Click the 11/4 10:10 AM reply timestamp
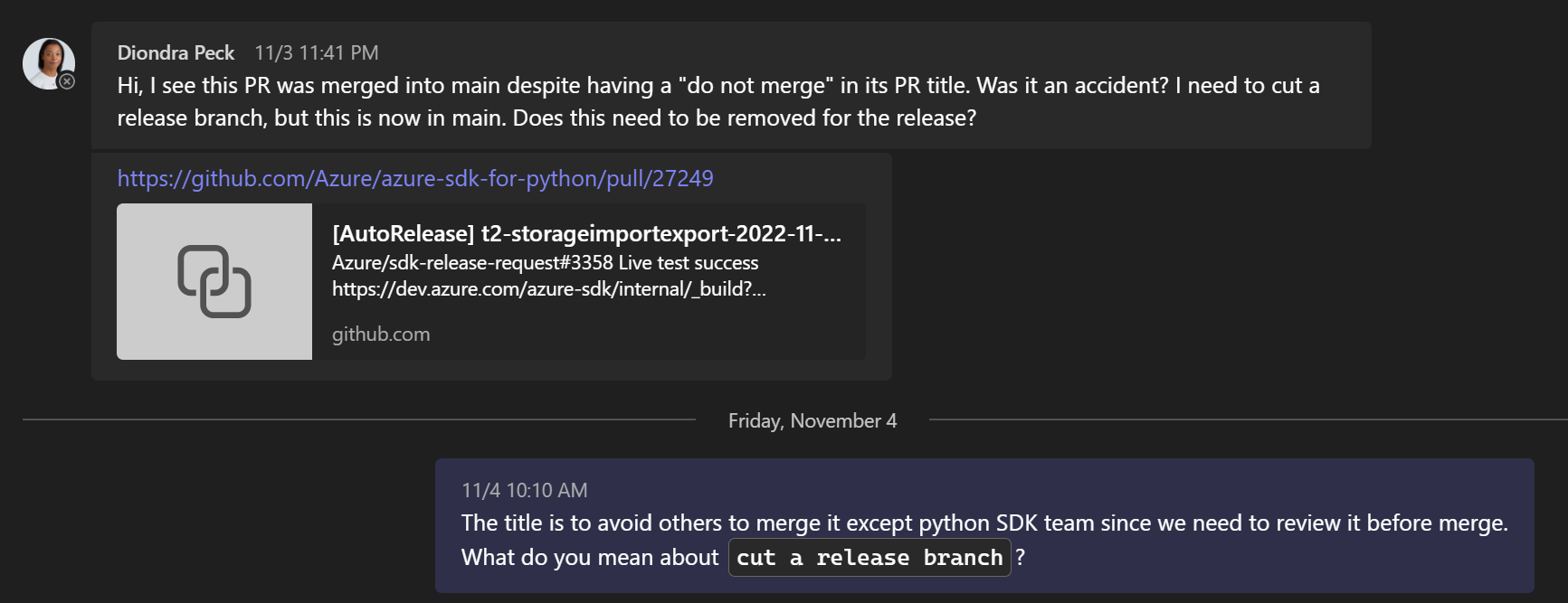 (x=523, y=490)
